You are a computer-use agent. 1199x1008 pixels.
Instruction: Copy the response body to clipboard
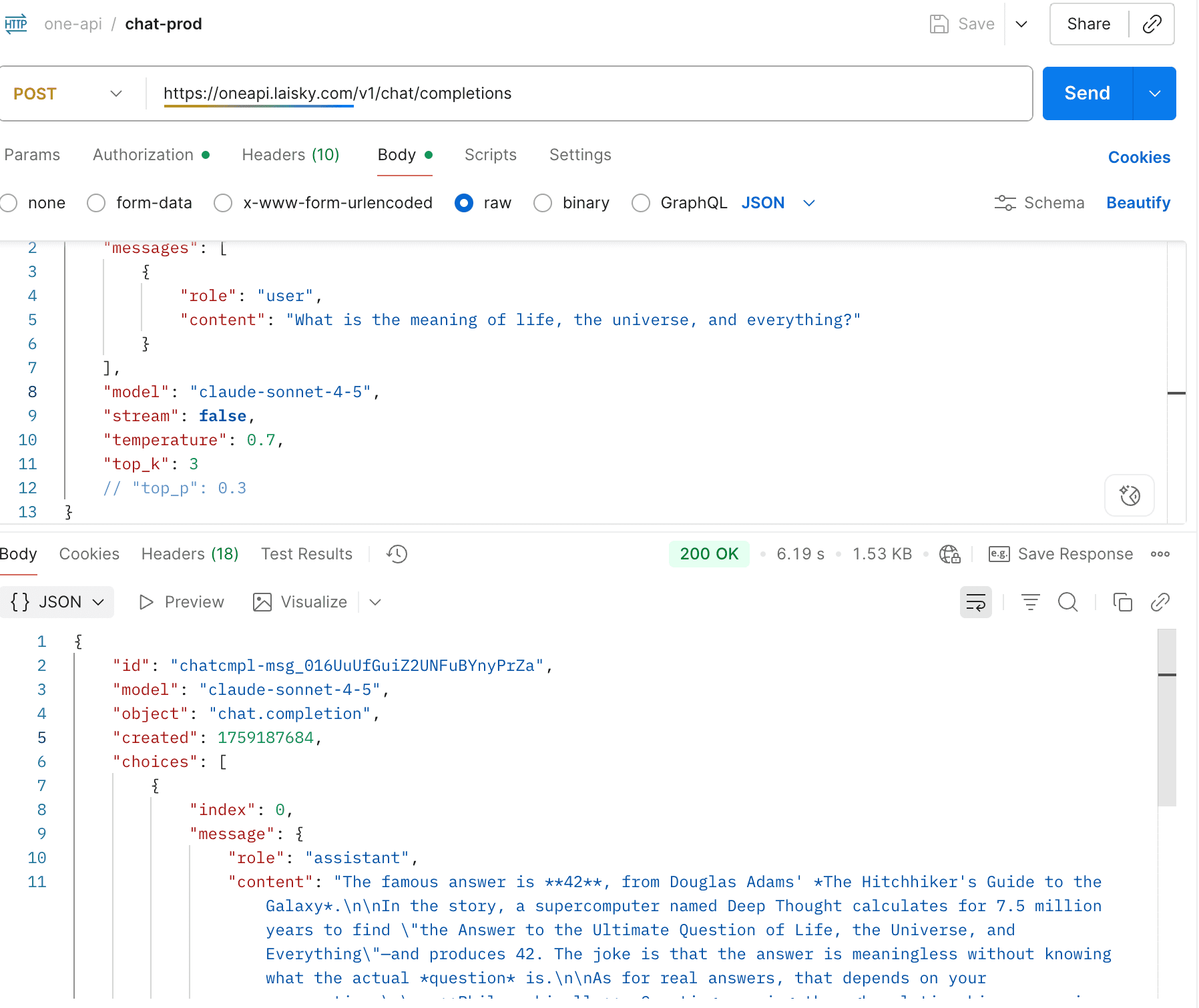pos(1122,603)
